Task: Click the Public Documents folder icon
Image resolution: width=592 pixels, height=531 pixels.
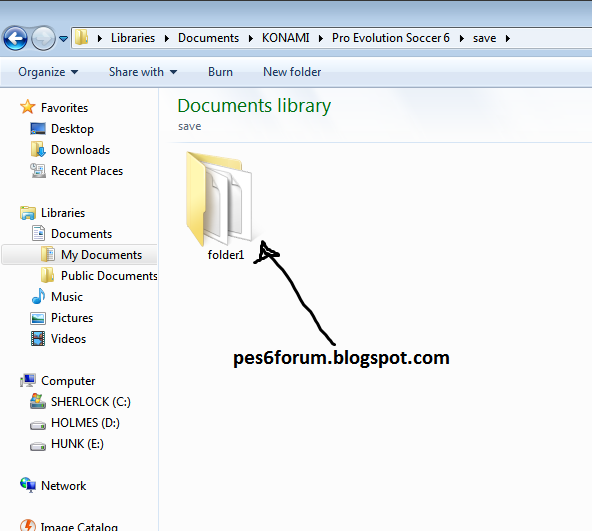Action: pos(48,275)
